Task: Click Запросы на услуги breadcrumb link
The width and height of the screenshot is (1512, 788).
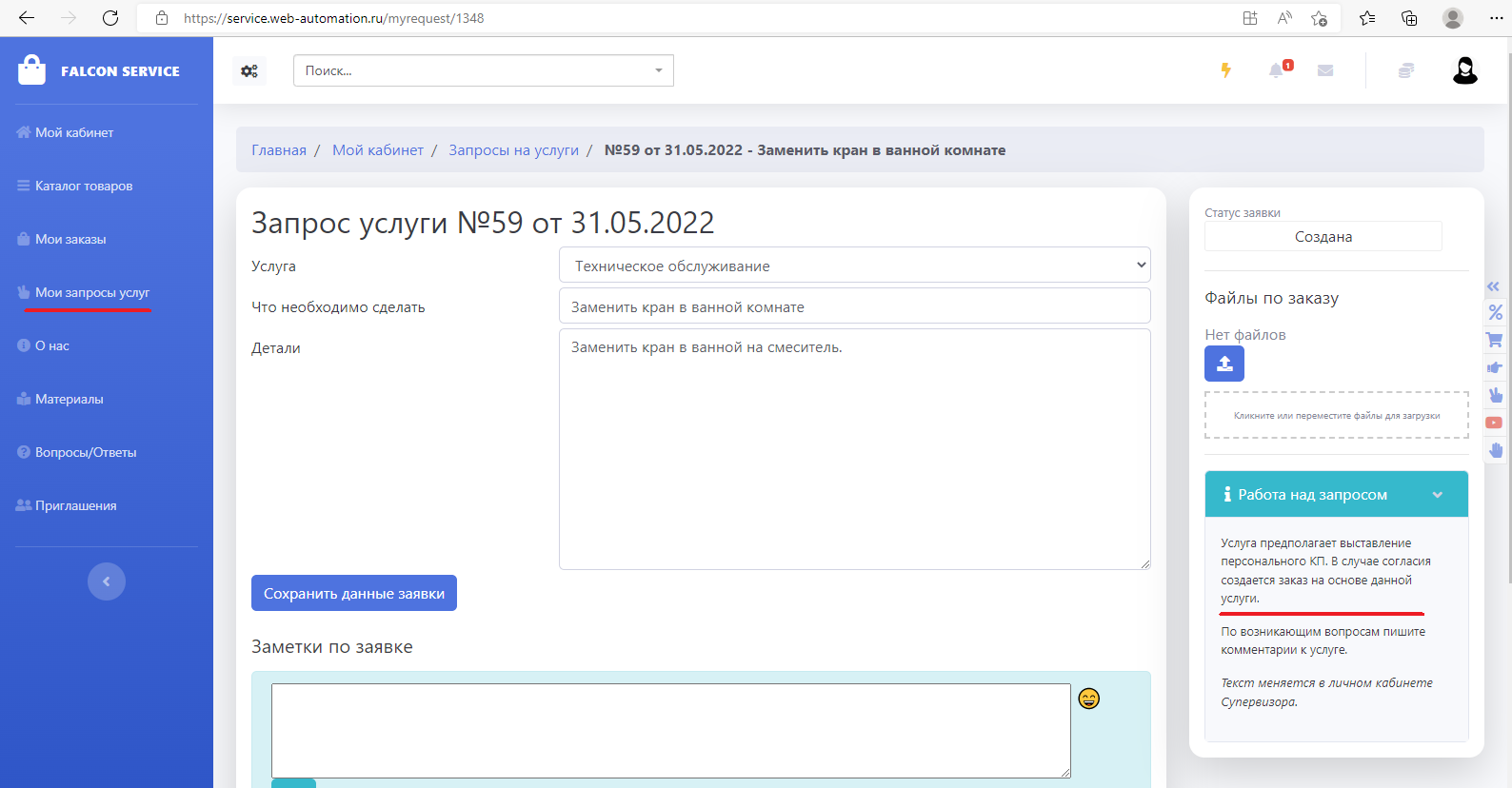Action: click(513, 150)
